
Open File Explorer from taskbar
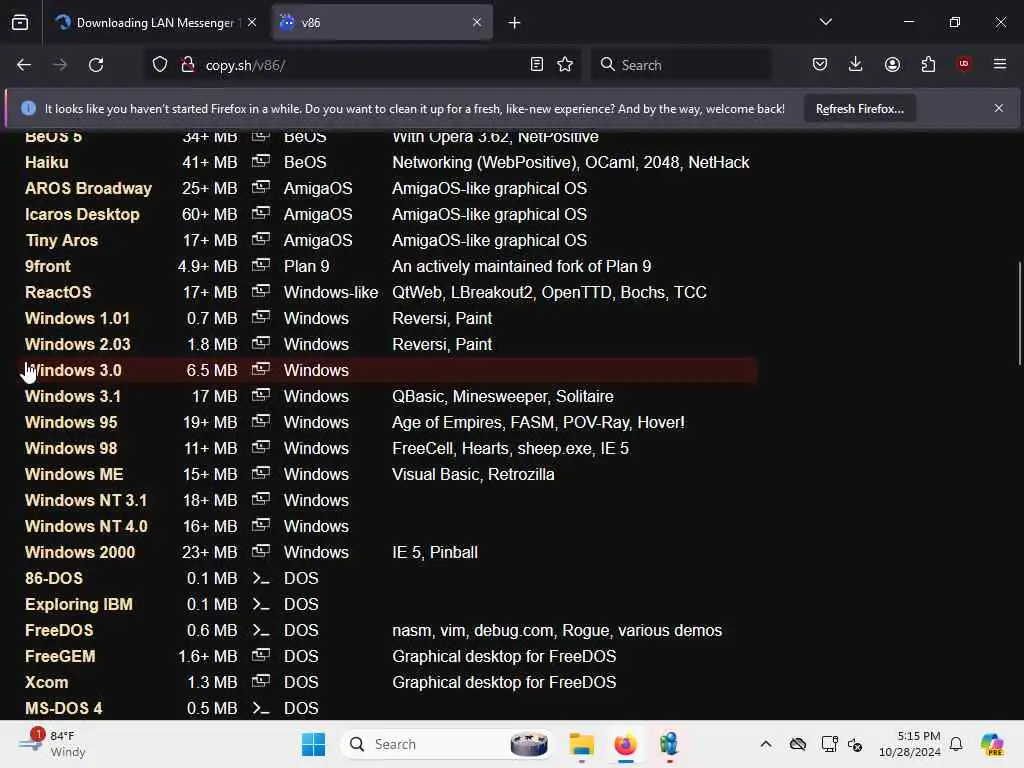click(581, 744)
